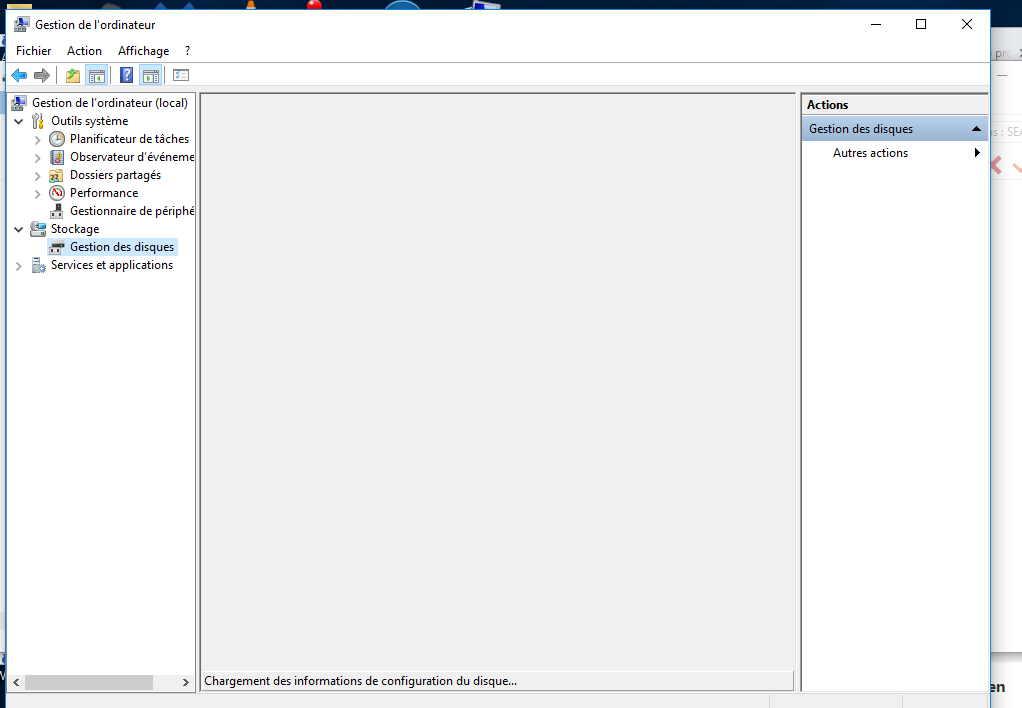Click the Up one level folder icon
The image size is (1022, 708).
[x=73, y=76]
